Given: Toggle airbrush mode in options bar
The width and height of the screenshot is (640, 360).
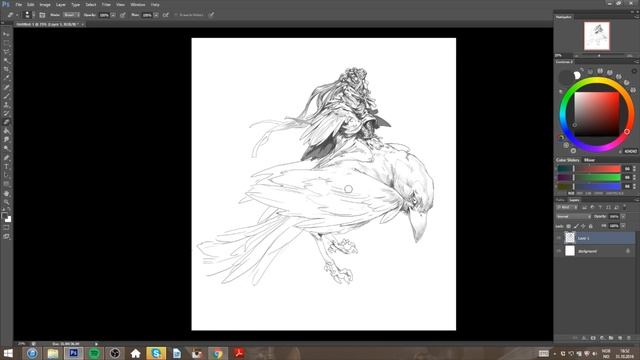Looking at the screenshot, I should (x=166, y=15).
